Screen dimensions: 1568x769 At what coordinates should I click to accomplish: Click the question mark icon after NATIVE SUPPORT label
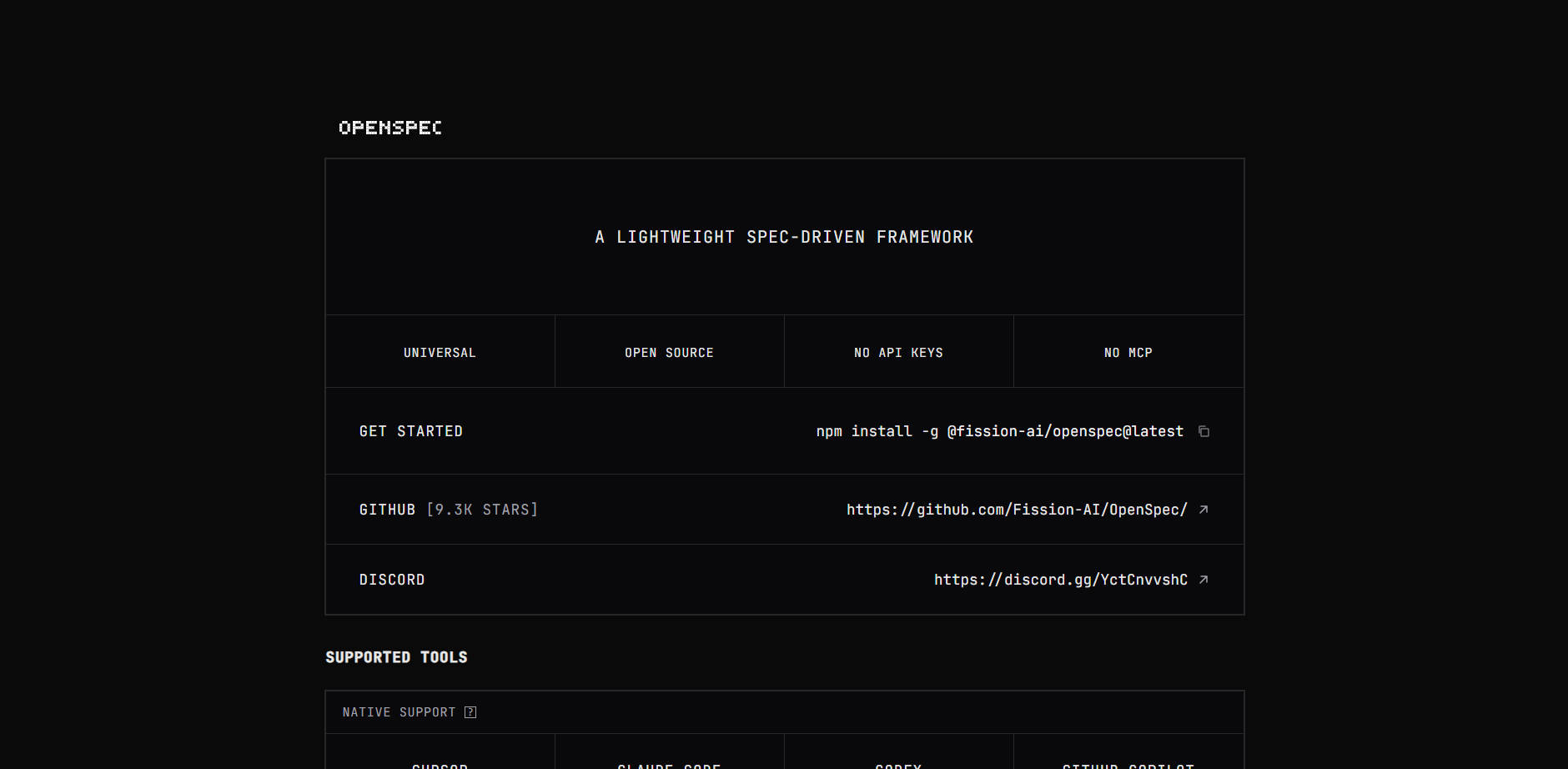point(471,711)
